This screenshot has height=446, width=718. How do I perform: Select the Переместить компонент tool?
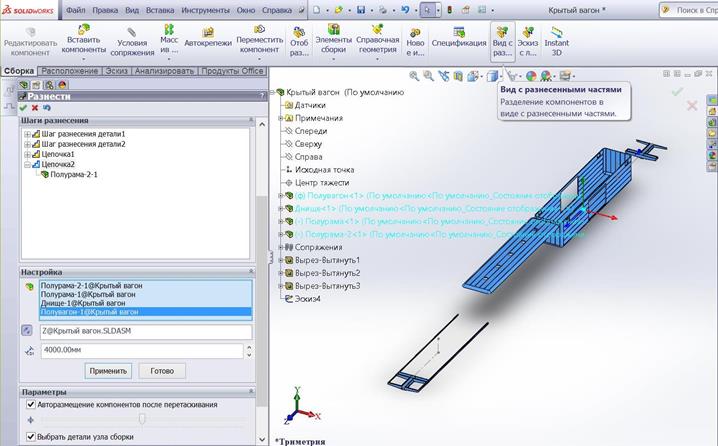tap(258, 37)
